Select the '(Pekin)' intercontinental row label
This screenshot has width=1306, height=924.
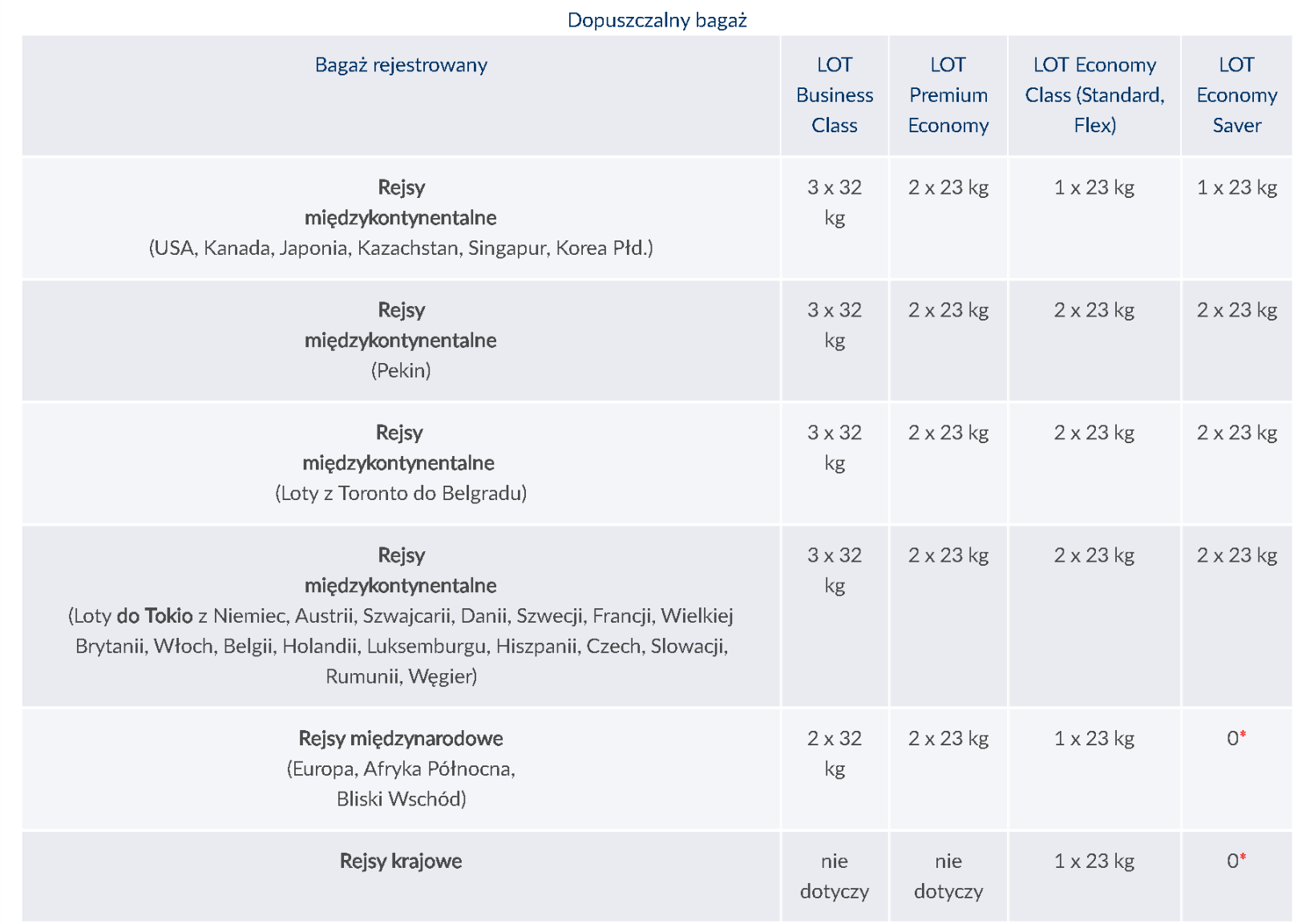(401, 370)
